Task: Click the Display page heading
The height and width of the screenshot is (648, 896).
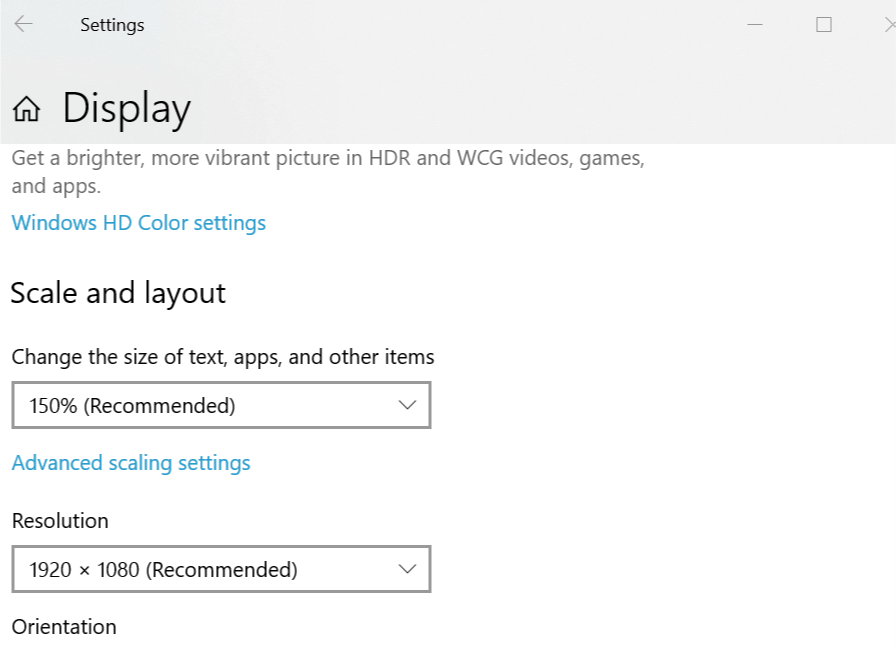Action: 126,109
